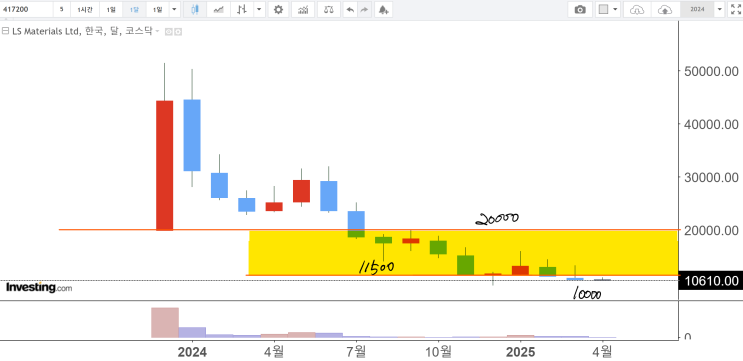743x361 pixels.
Task: Click the 2024 layout name button in toolbar
Action: 697,9
